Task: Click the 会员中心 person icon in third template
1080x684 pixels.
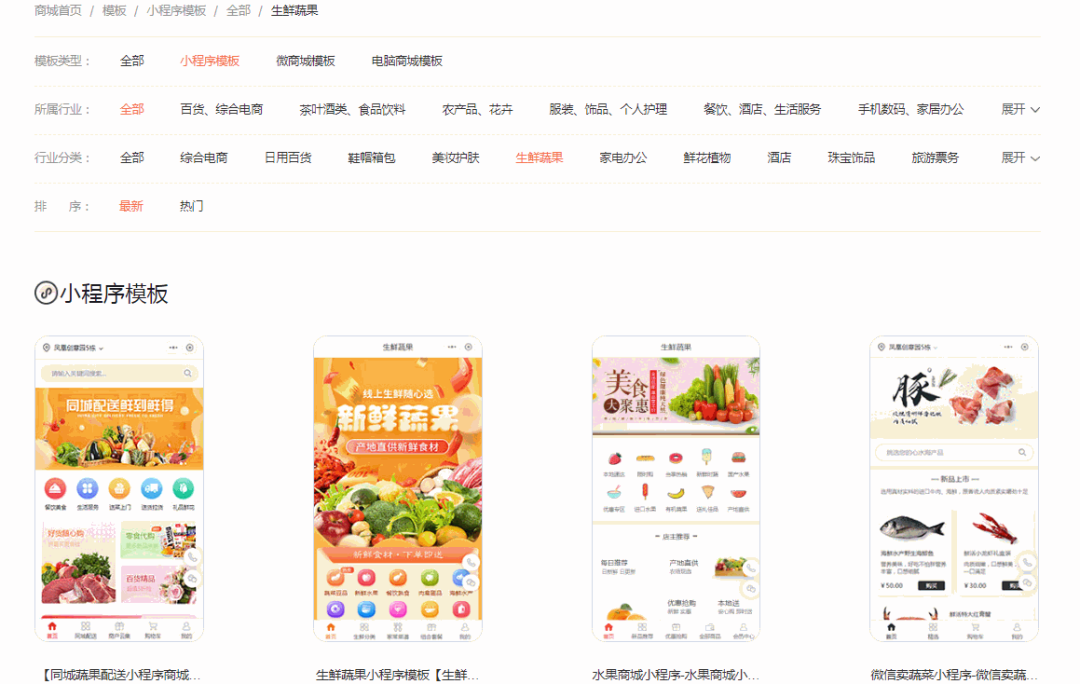Action: click(743, 628)
